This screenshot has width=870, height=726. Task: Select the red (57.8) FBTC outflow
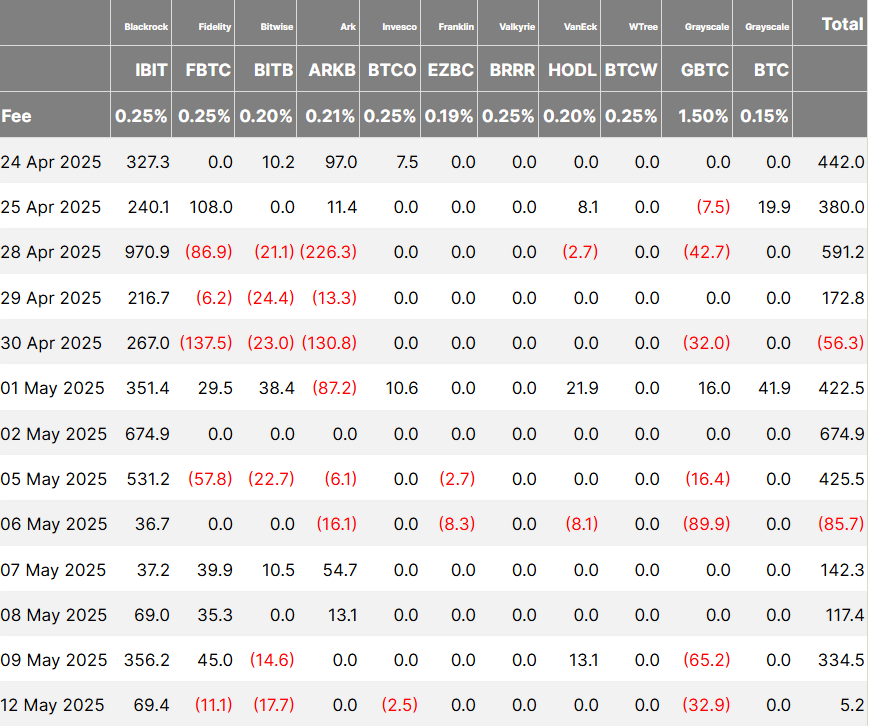(210, 479)
